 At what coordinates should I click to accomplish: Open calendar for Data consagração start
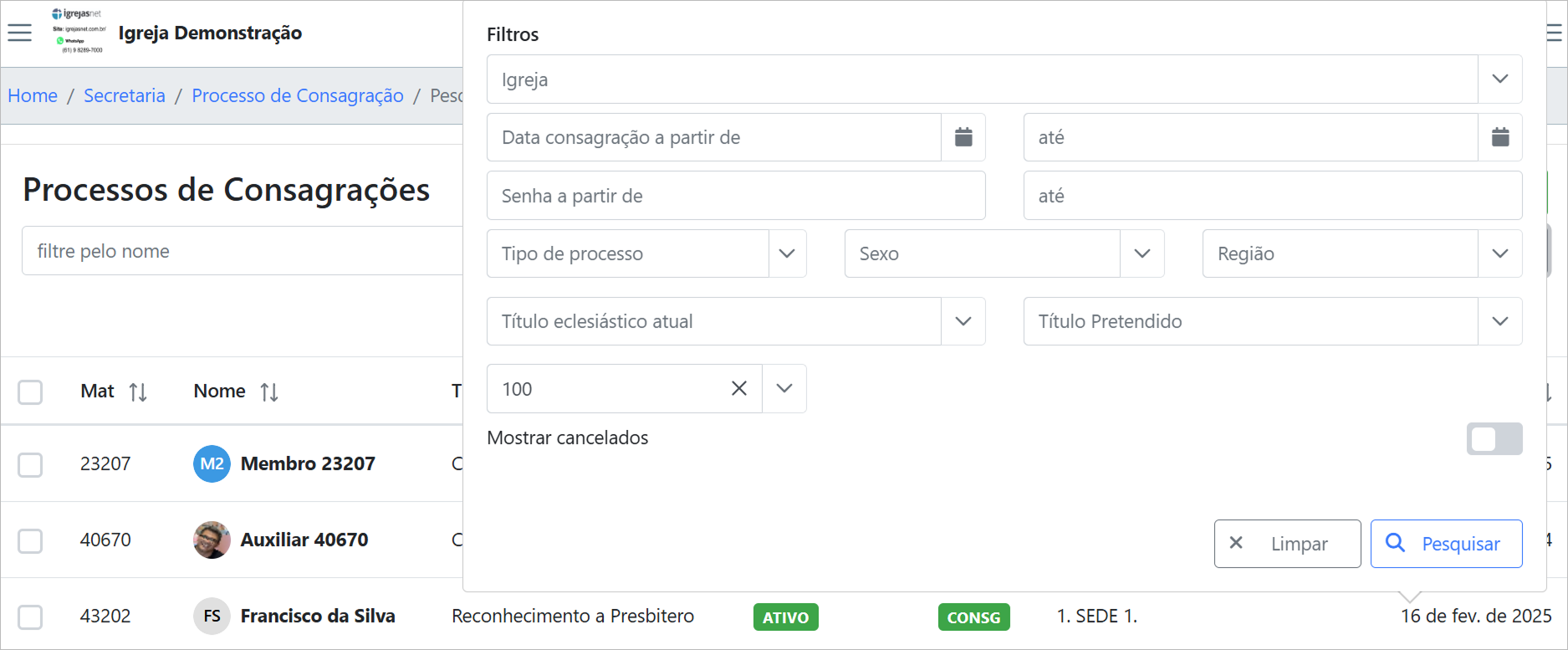[x=963, y=137]
